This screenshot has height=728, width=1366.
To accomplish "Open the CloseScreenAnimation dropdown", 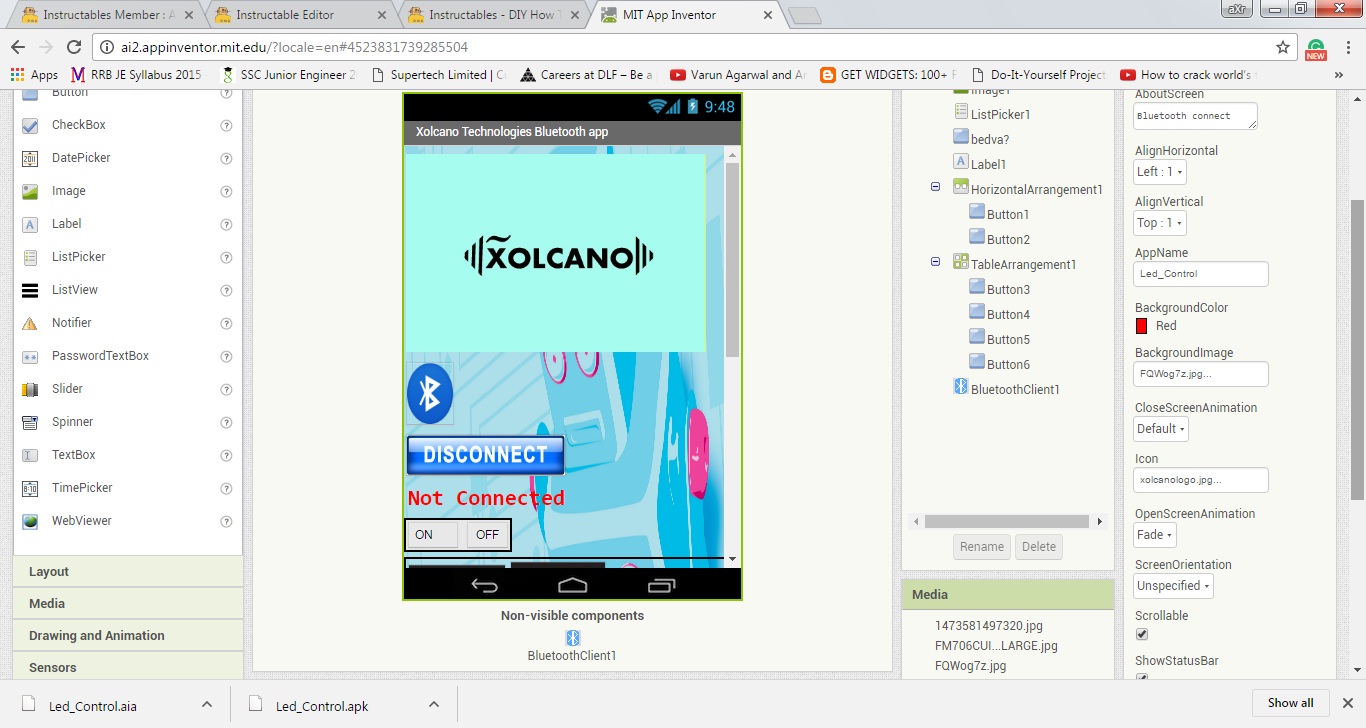I will tap(1161, 429).
